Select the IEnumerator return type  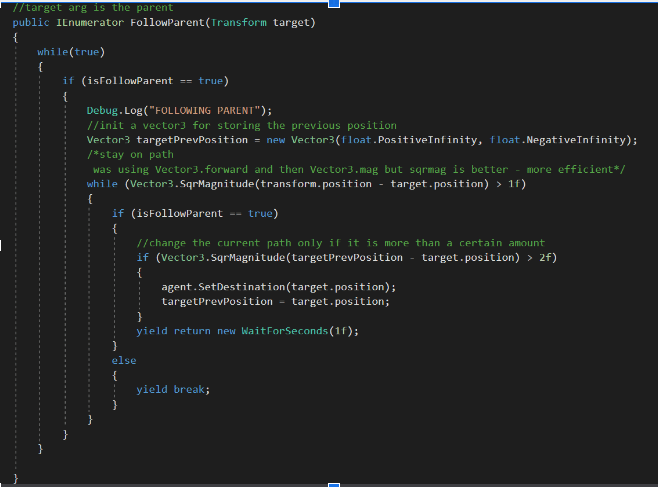(x=90, y=22)
